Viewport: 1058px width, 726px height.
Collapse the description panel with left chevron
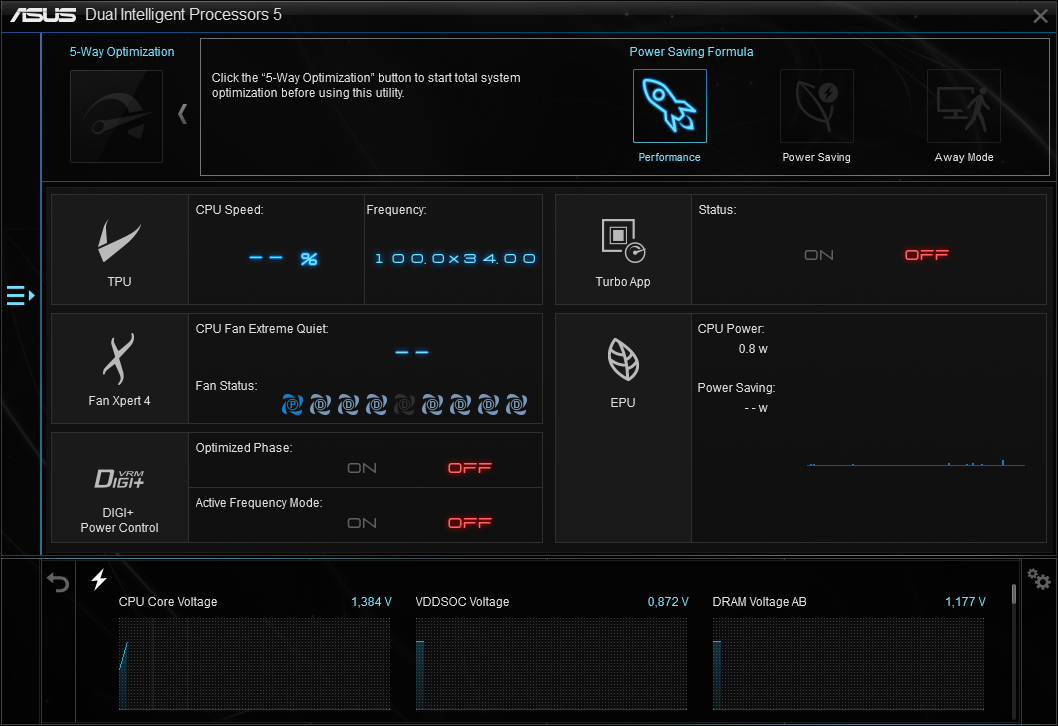[x=182, y=114]
